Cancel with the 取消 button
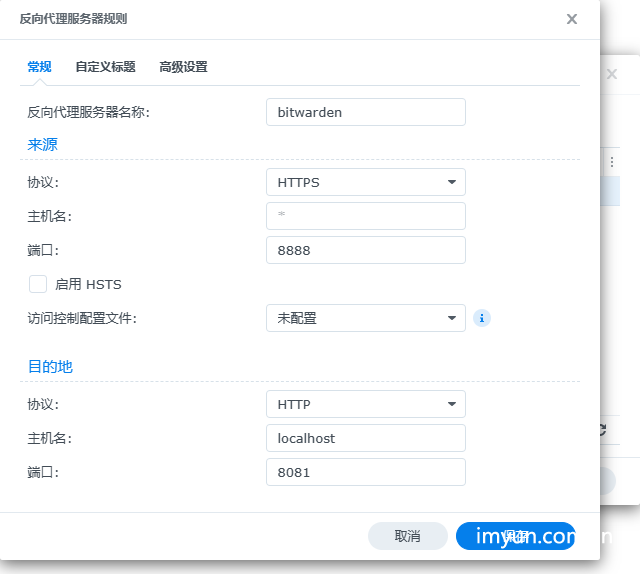640x574 pixels. point(408,536)
